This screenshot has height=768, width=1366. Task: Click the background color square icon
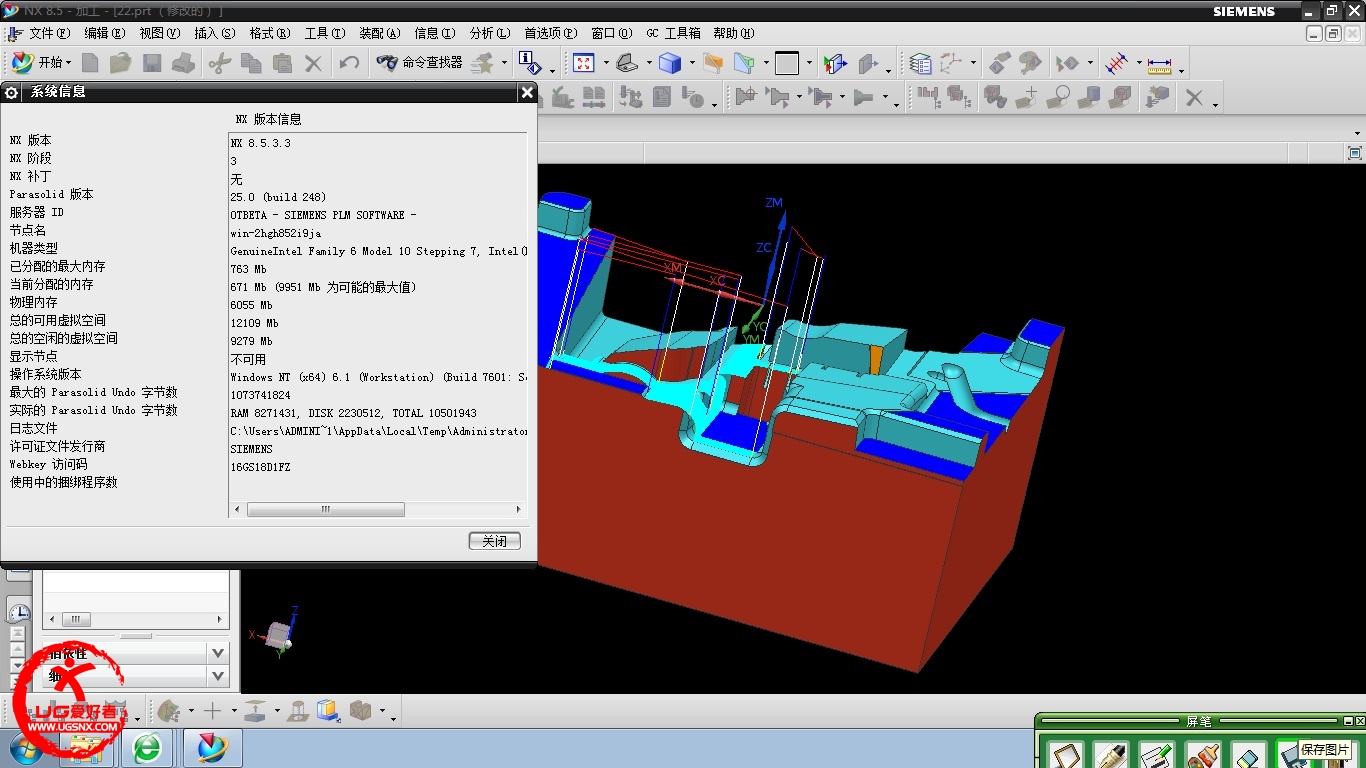click(787, 63)
